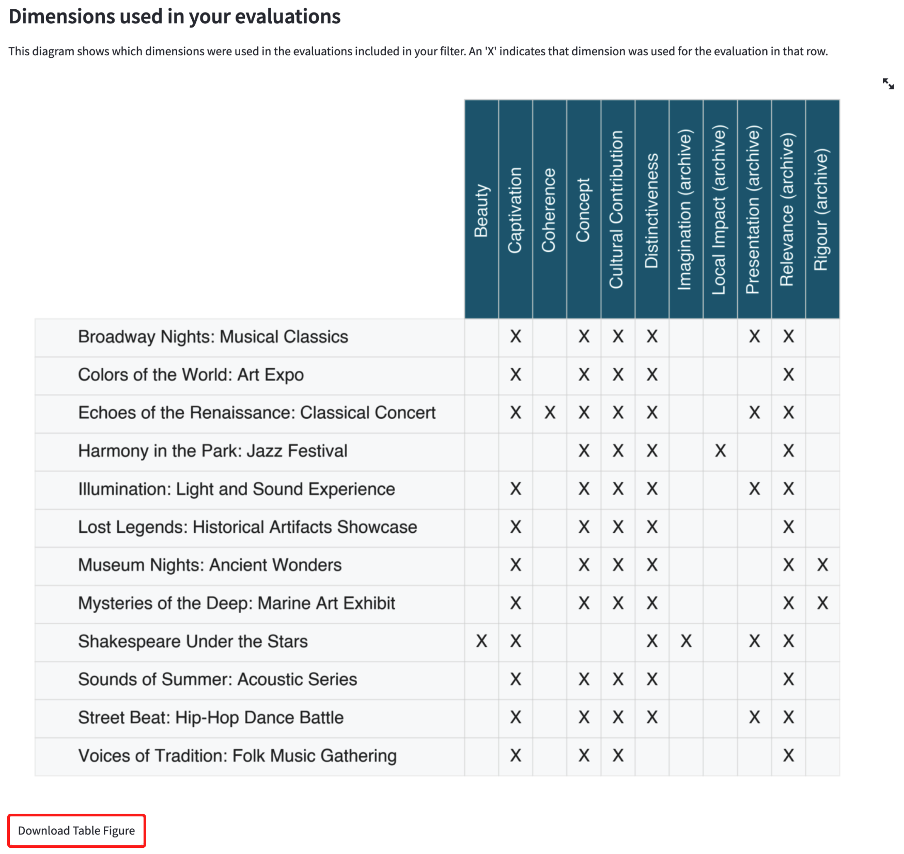Select the Broadway Nights: Musical Classics row
Screen dimensions: 904x854
click(x=213, y=337)
